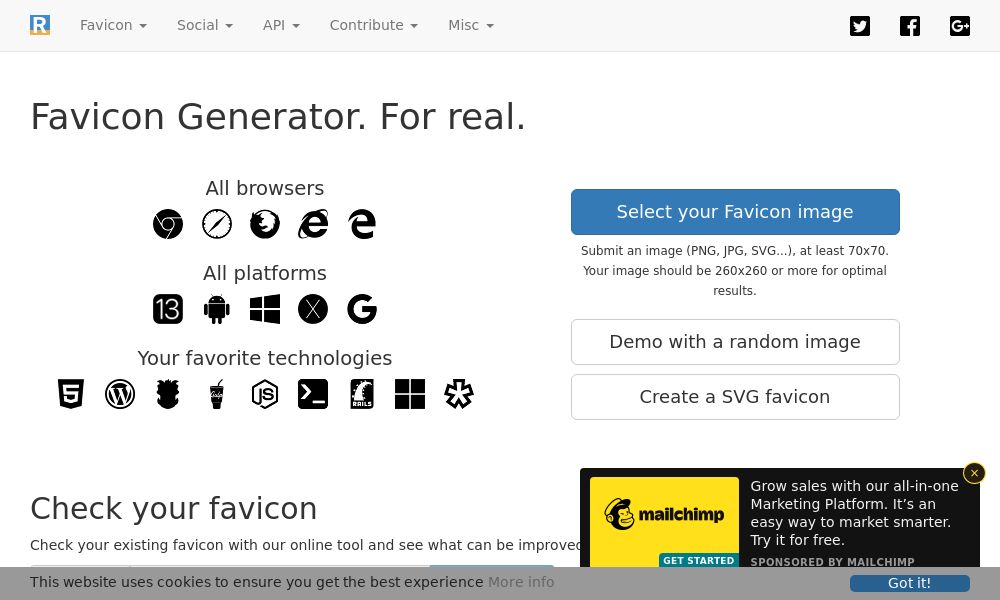Select the Ruby on Rails icon

click(x=362, y=394)
